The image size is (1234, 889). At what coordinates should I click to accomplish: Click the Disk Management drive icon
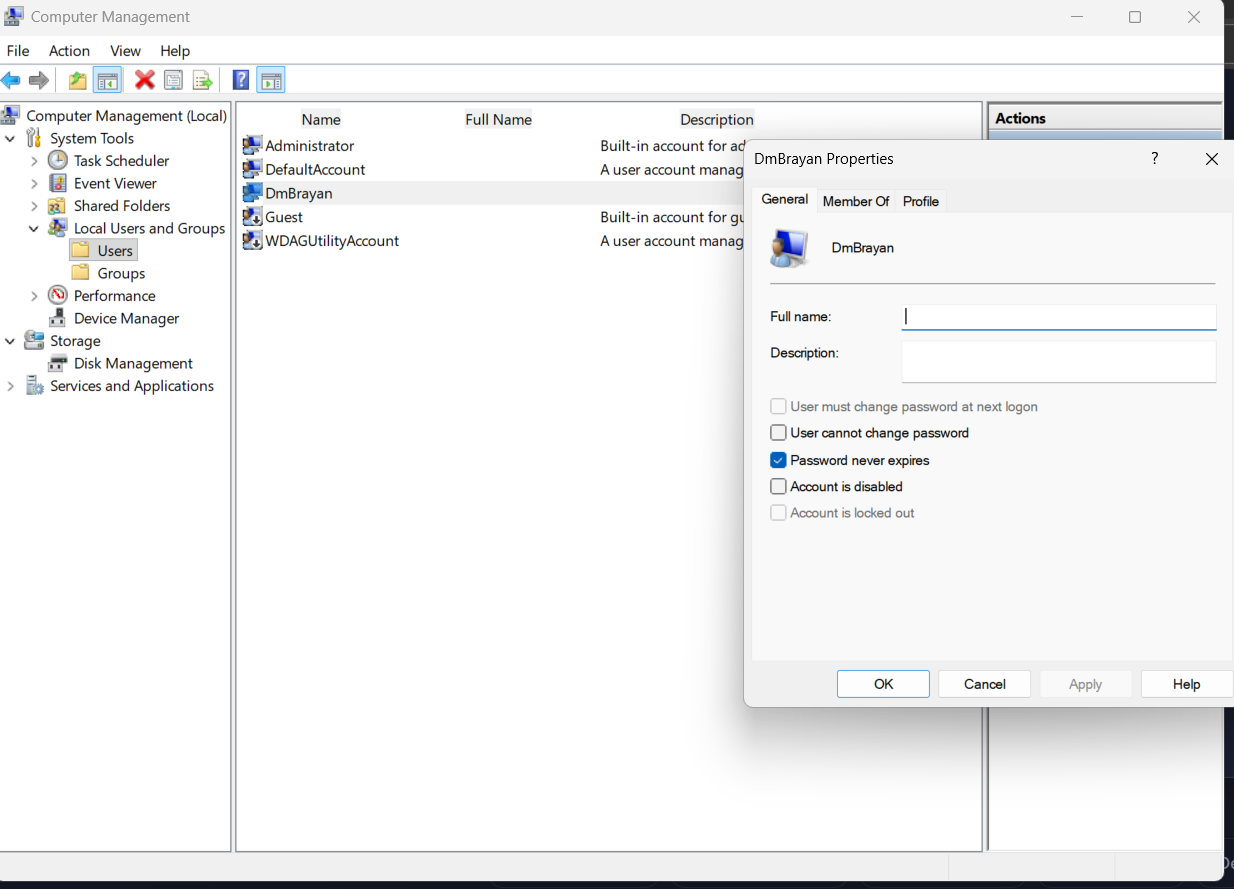click(x=58, y=363)
